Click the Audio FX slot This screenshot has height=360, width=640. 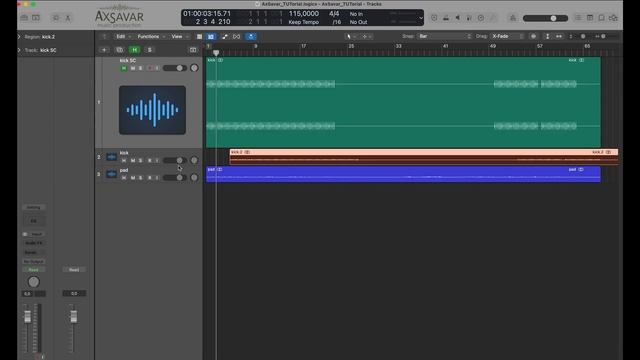pyautogui.click(x=33, y=243)
